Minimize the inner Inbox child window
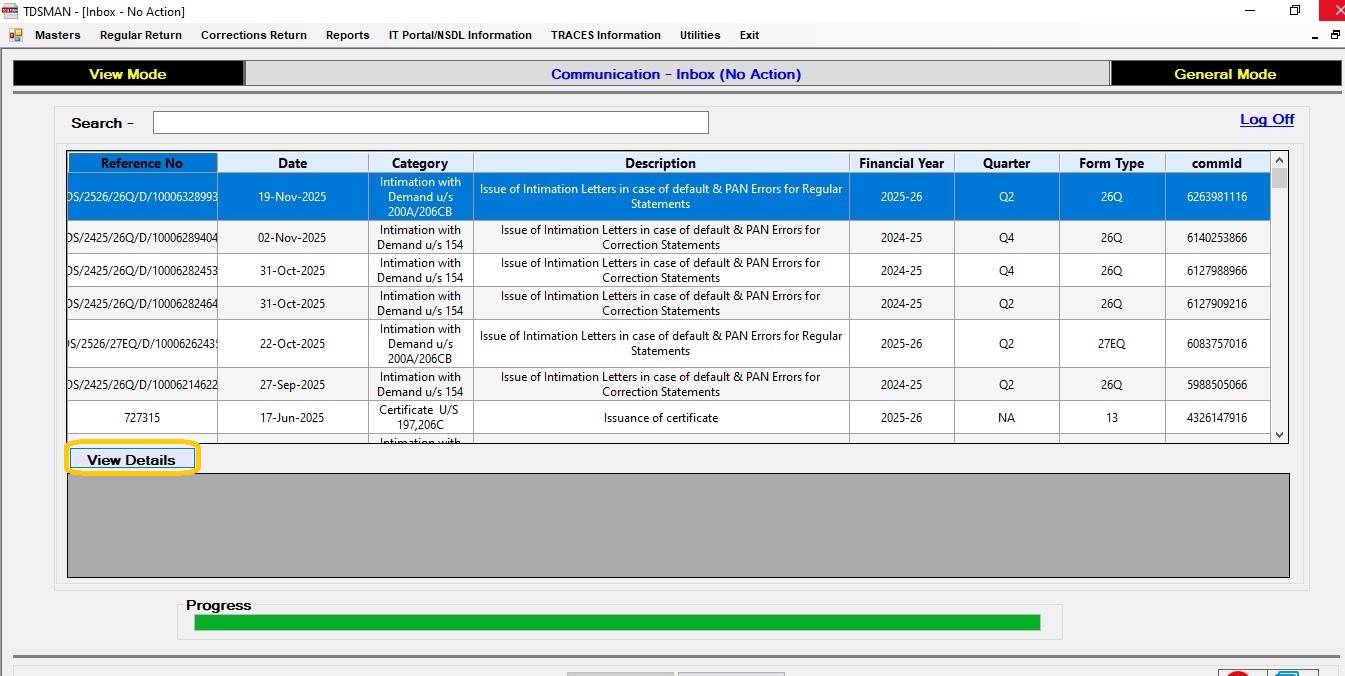The height and width of the screenshot is (676, 1345). click(1316, 35)
